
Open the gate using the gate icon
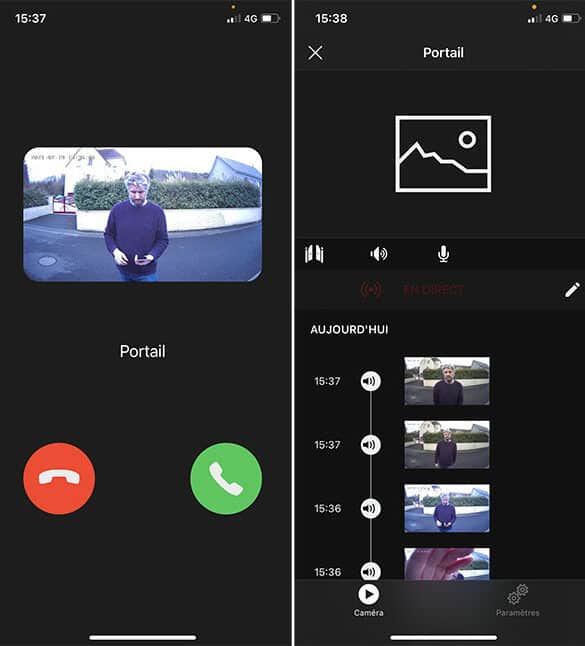[x=314, y=253]
